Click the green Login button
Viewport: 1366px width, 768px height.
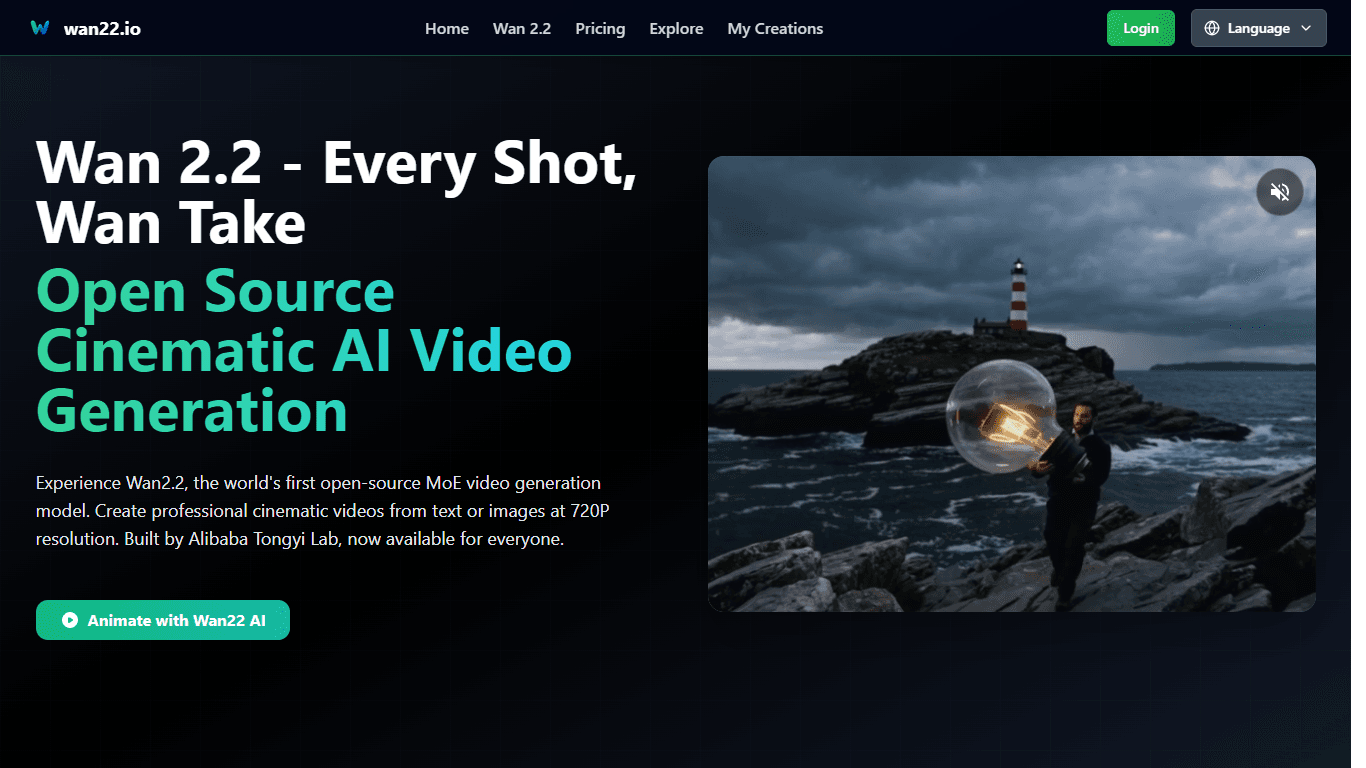click(x=1141, y=28)
